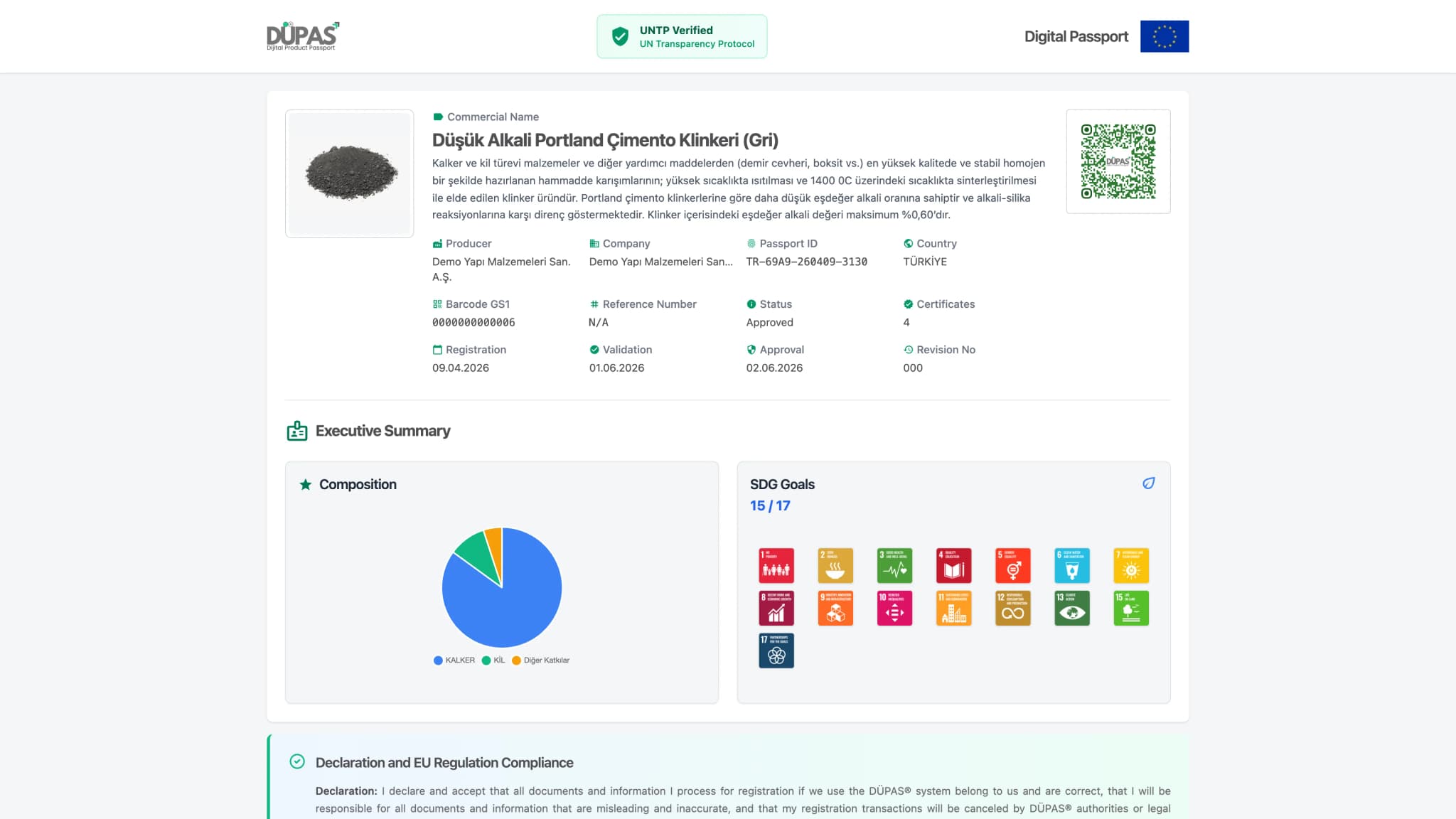The height and width of the screenshot is (819, 1456).
Task: Toggle the KALKER legend swatch
Action: pyautogui.click(x=438, y=660)
